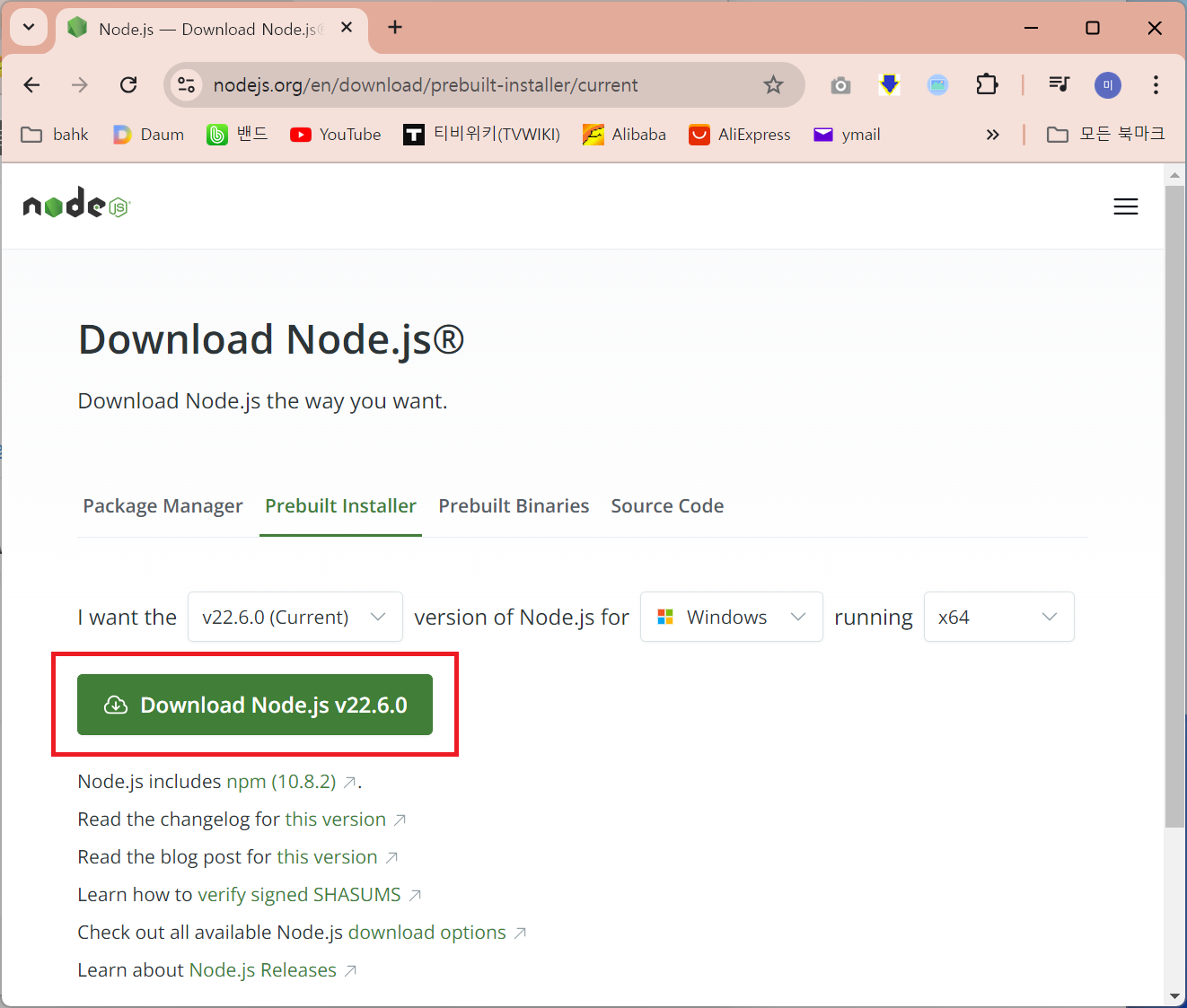
Task: Open the x64 architecture dropdown
Action: pyautogui.click(x=999, y=617)
